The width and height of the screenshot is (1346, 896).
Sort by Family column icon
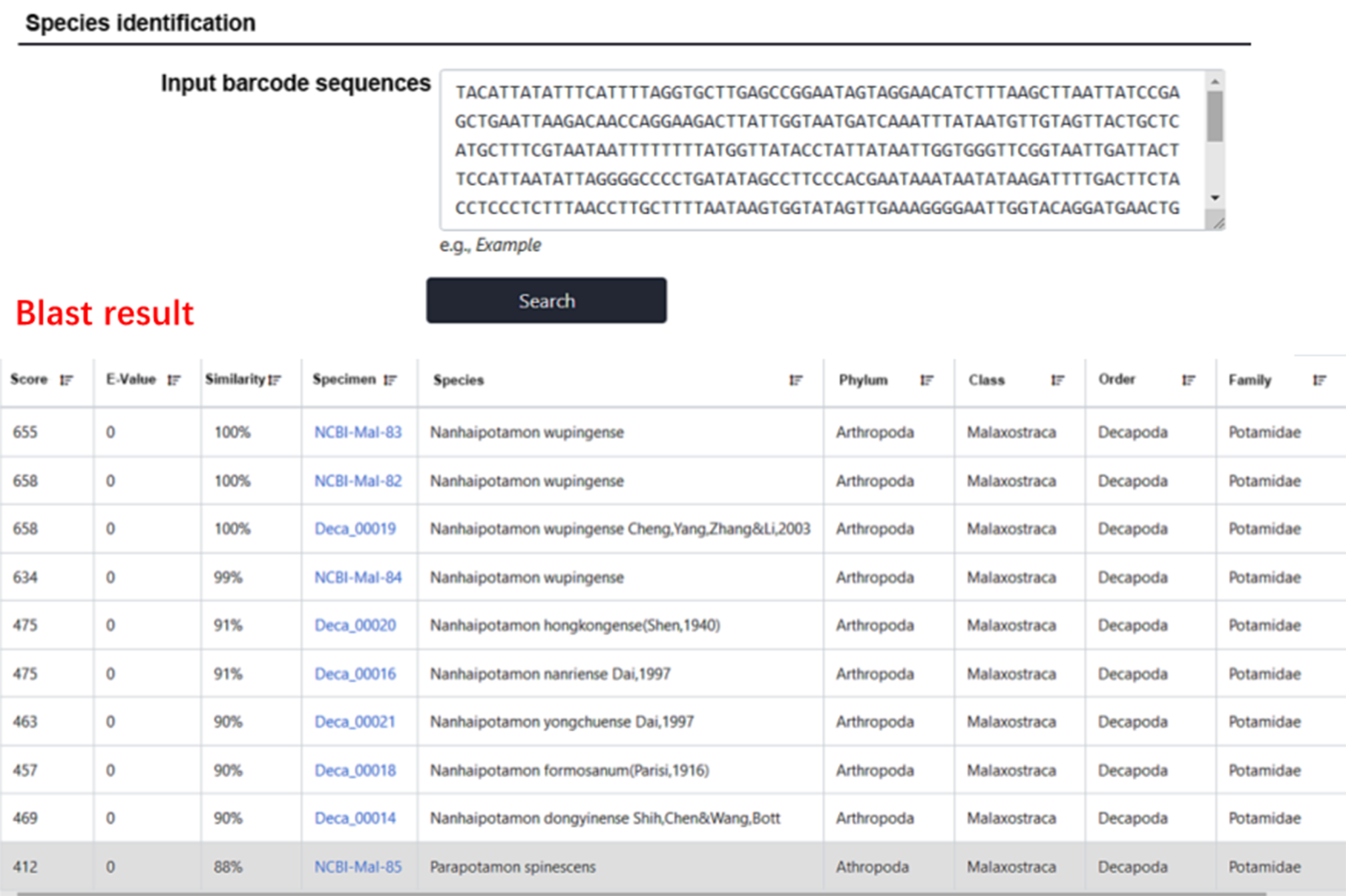[1318, 380]
